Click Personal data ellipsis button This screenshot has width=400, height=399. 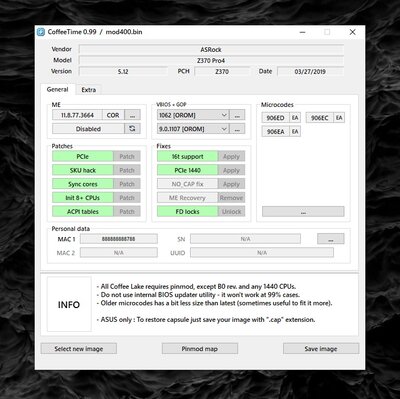pyautogui.click(x=331, y=239)
